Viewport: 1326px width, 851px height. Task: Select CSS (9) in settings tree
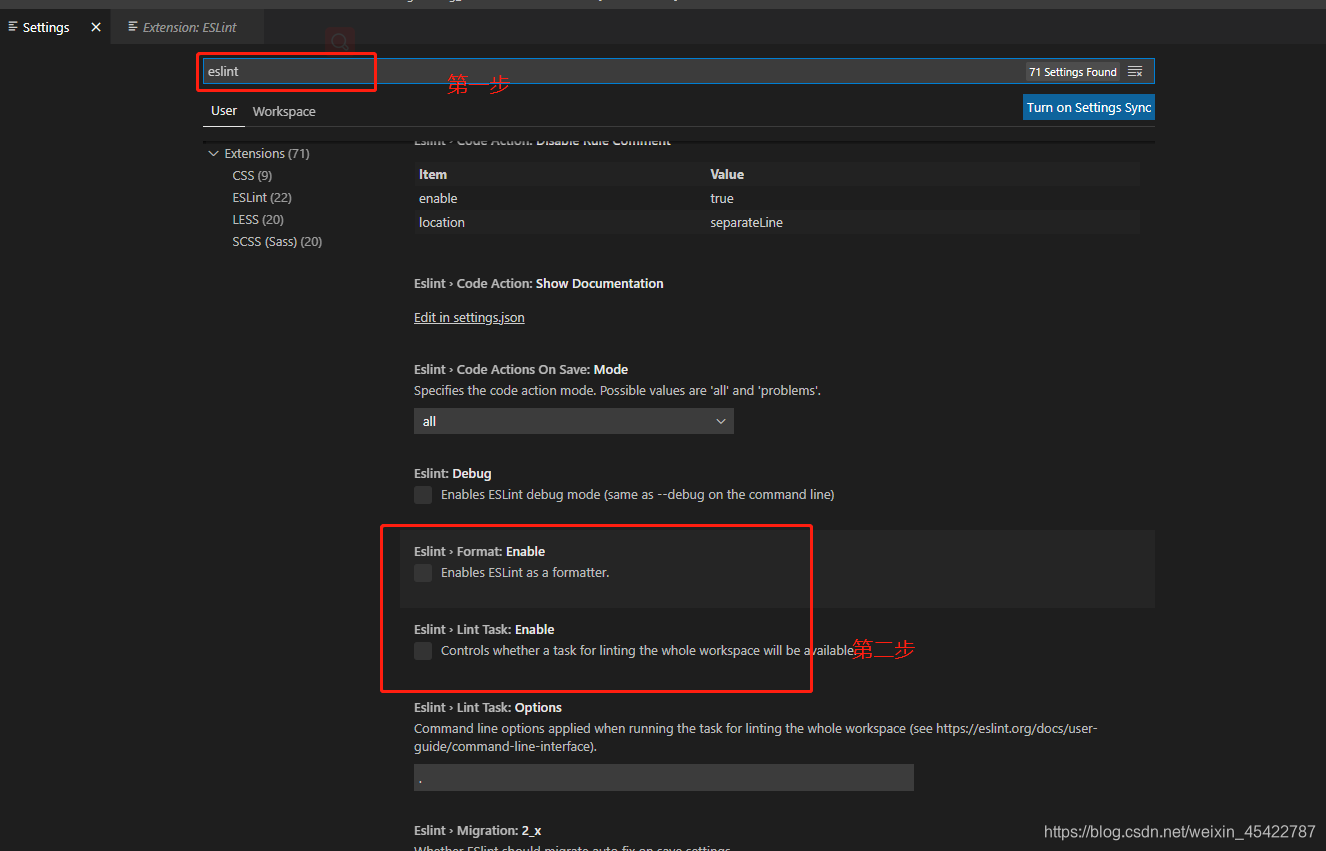click(x=252, y=176)
